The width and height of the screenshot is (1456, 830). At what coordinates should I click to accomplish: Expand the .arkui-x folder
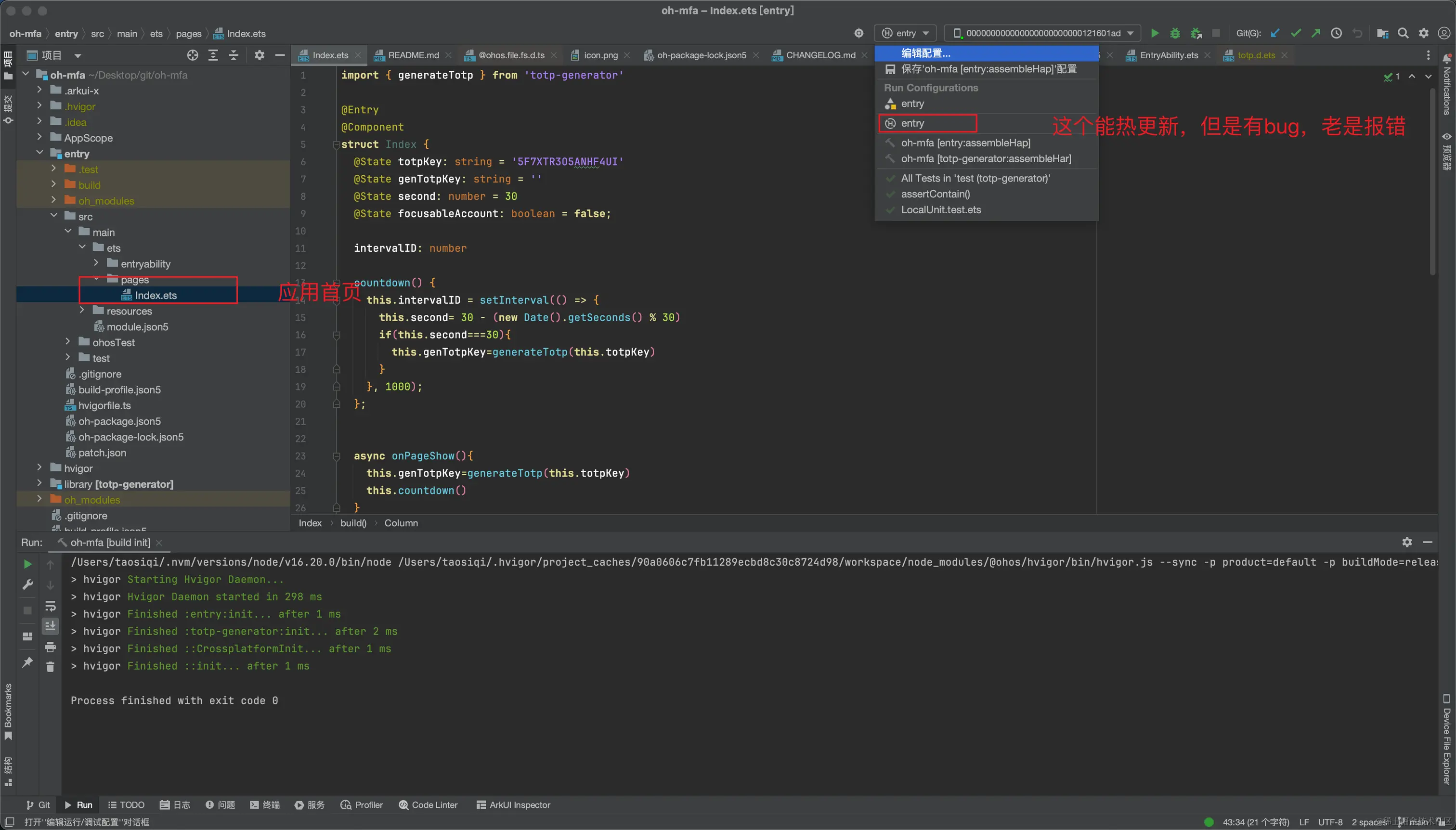(39, 90)
